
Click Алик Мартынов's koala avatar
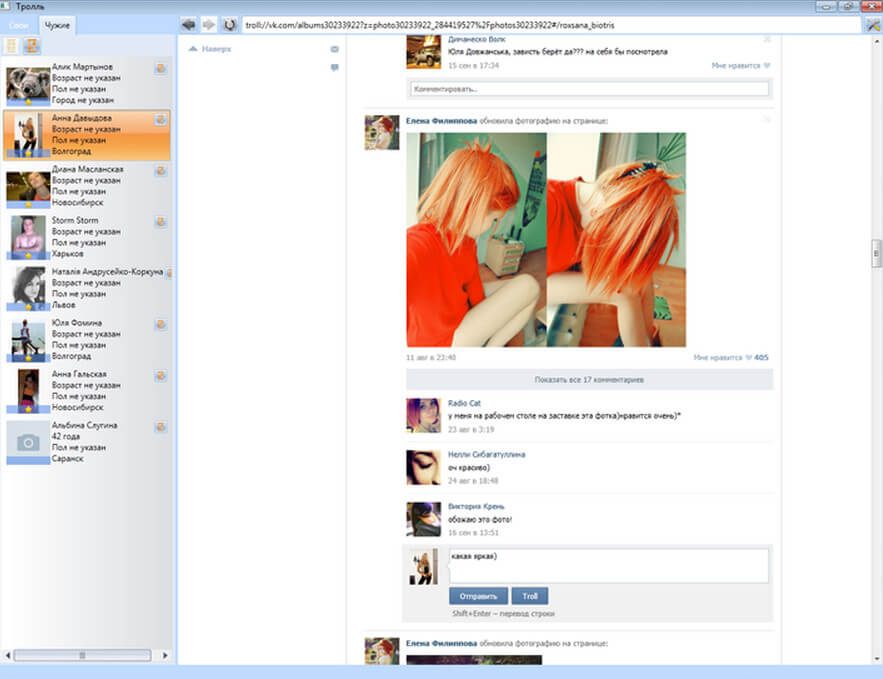28,86
